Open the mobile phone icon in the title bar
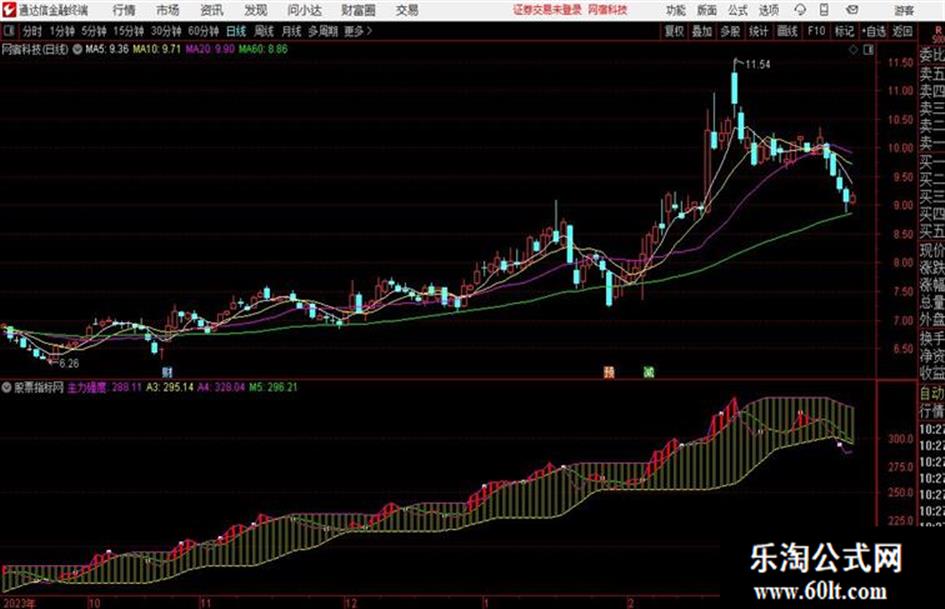Screen dimensions: 945x609 824,10
